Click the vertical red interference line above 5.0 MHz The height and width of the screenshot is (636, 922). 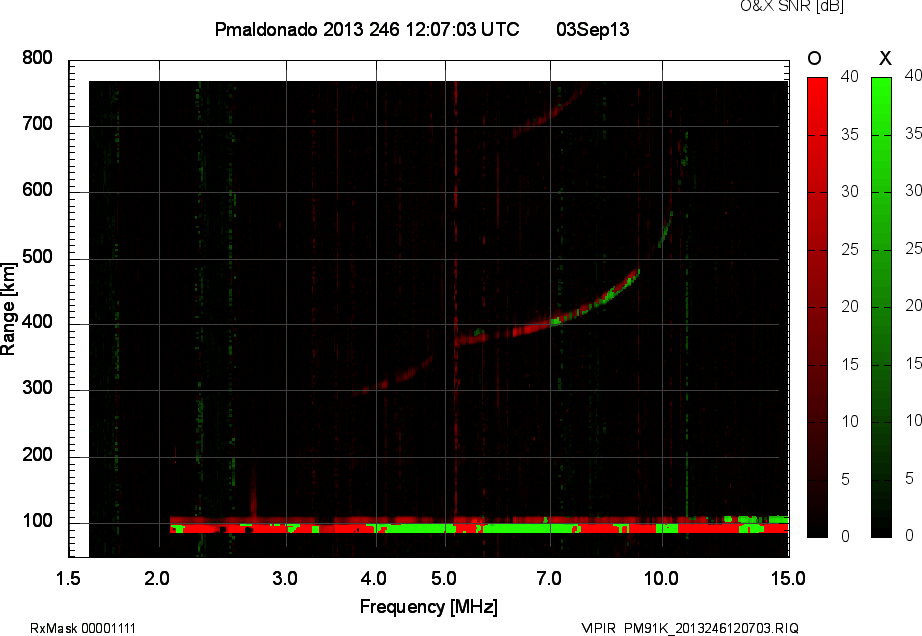455,300
